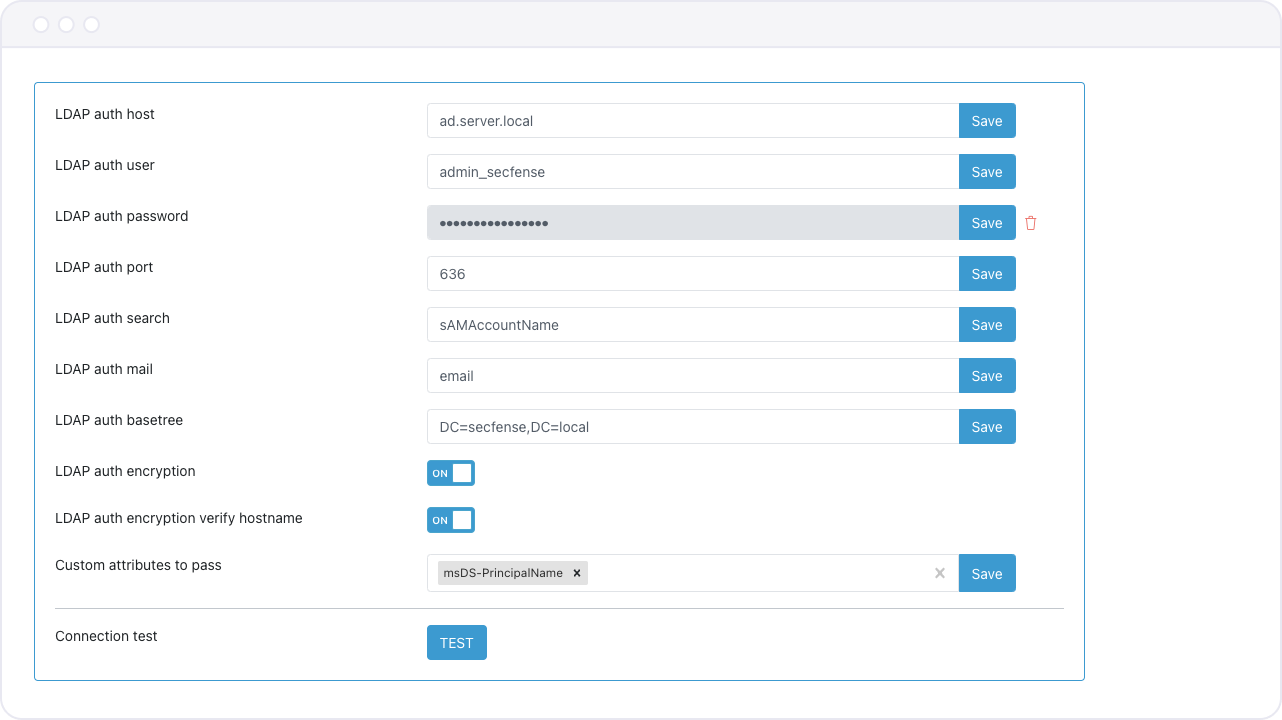Delete the saved LDAP auth password
The height and width of the screenshot is (720, 1282).
1031,222
